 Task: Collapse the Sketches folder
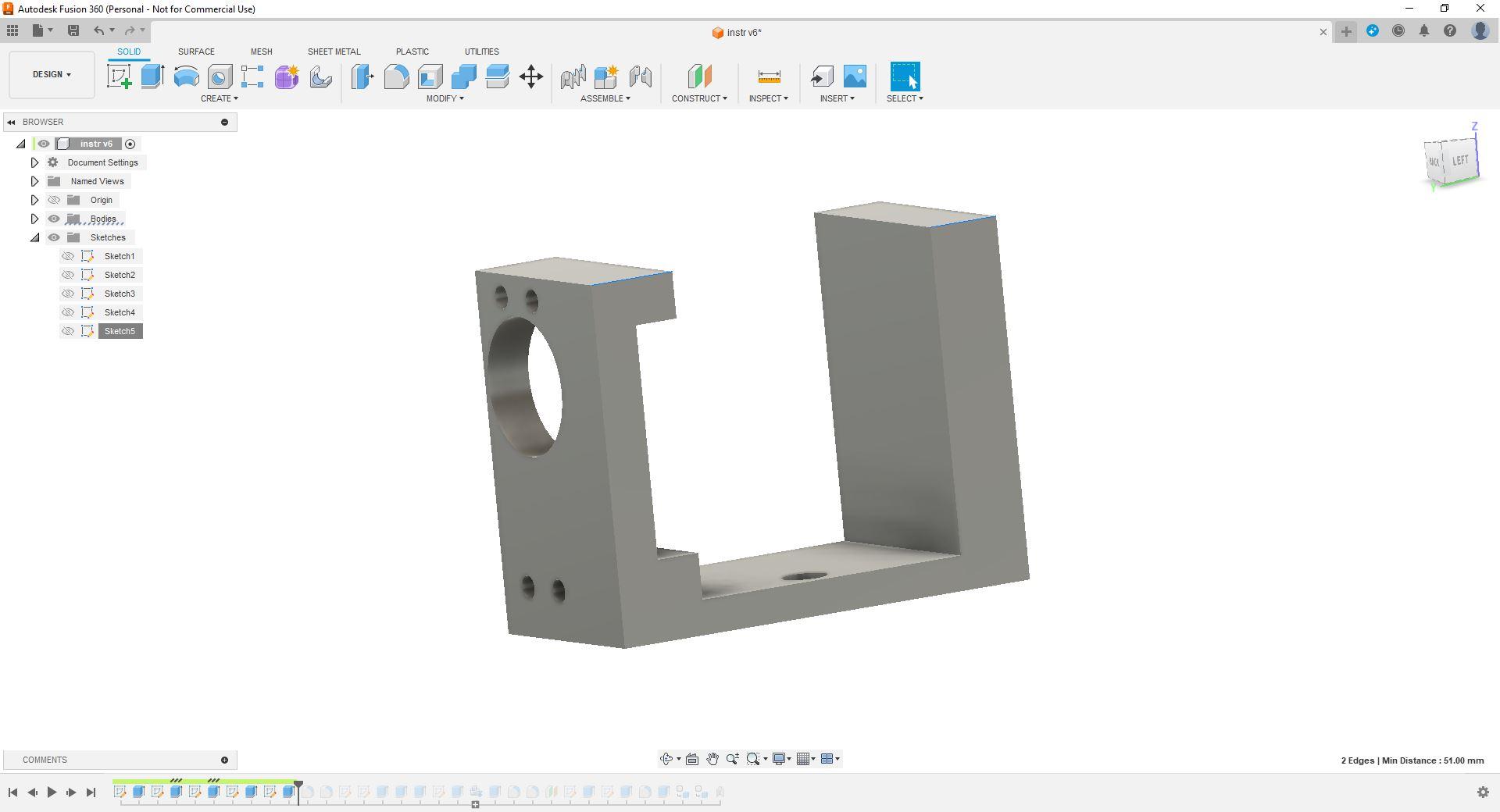[34, 237]
